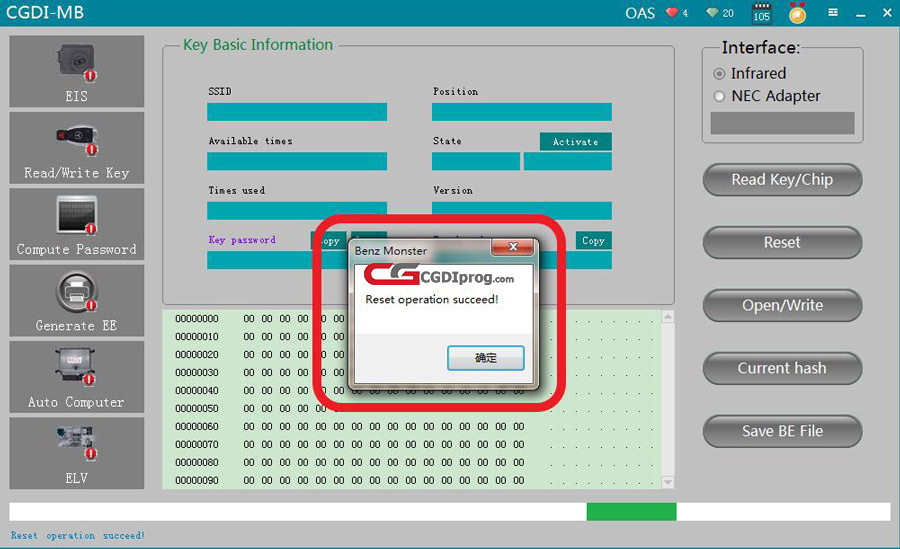Click the Activate button next to State
The width and height of the screenshot is (900, 549).
(x=576, y=142)
